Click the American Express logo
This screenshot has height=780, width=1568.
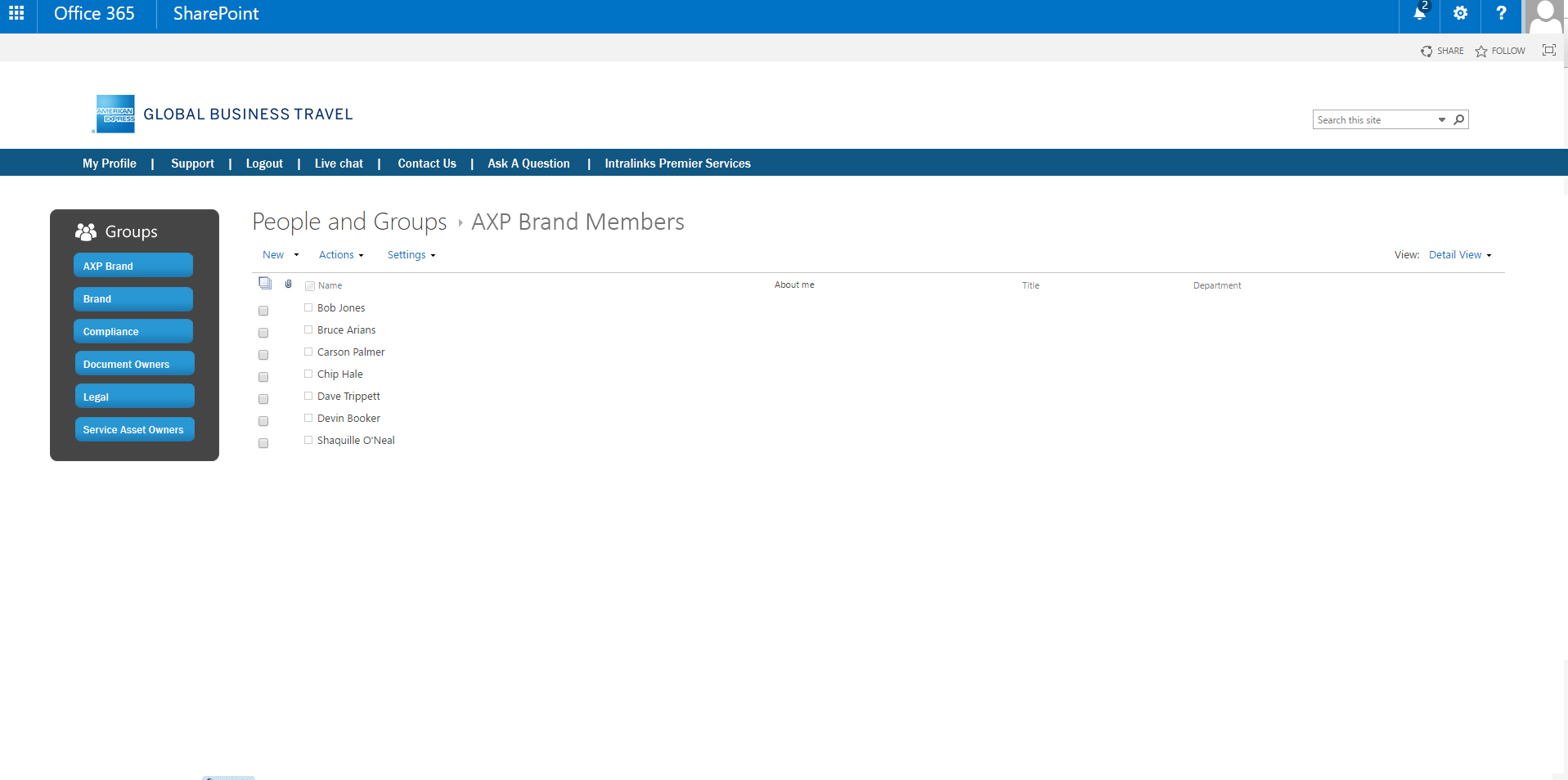click(115, 114)
